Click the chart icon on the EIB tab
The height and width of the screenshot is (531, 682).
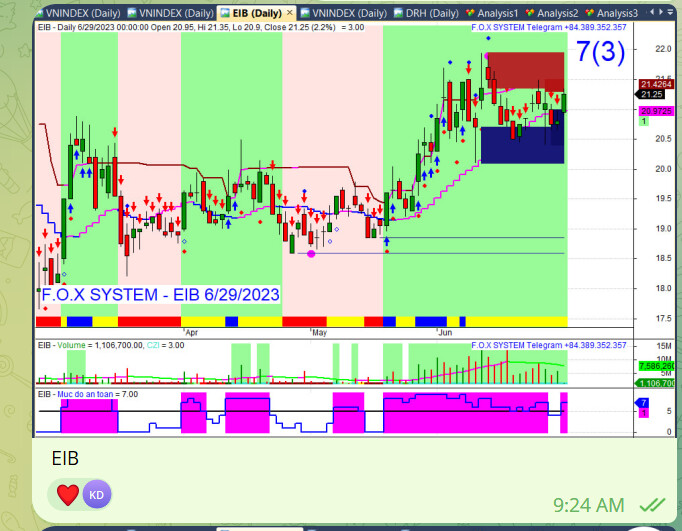pos(224,13)
